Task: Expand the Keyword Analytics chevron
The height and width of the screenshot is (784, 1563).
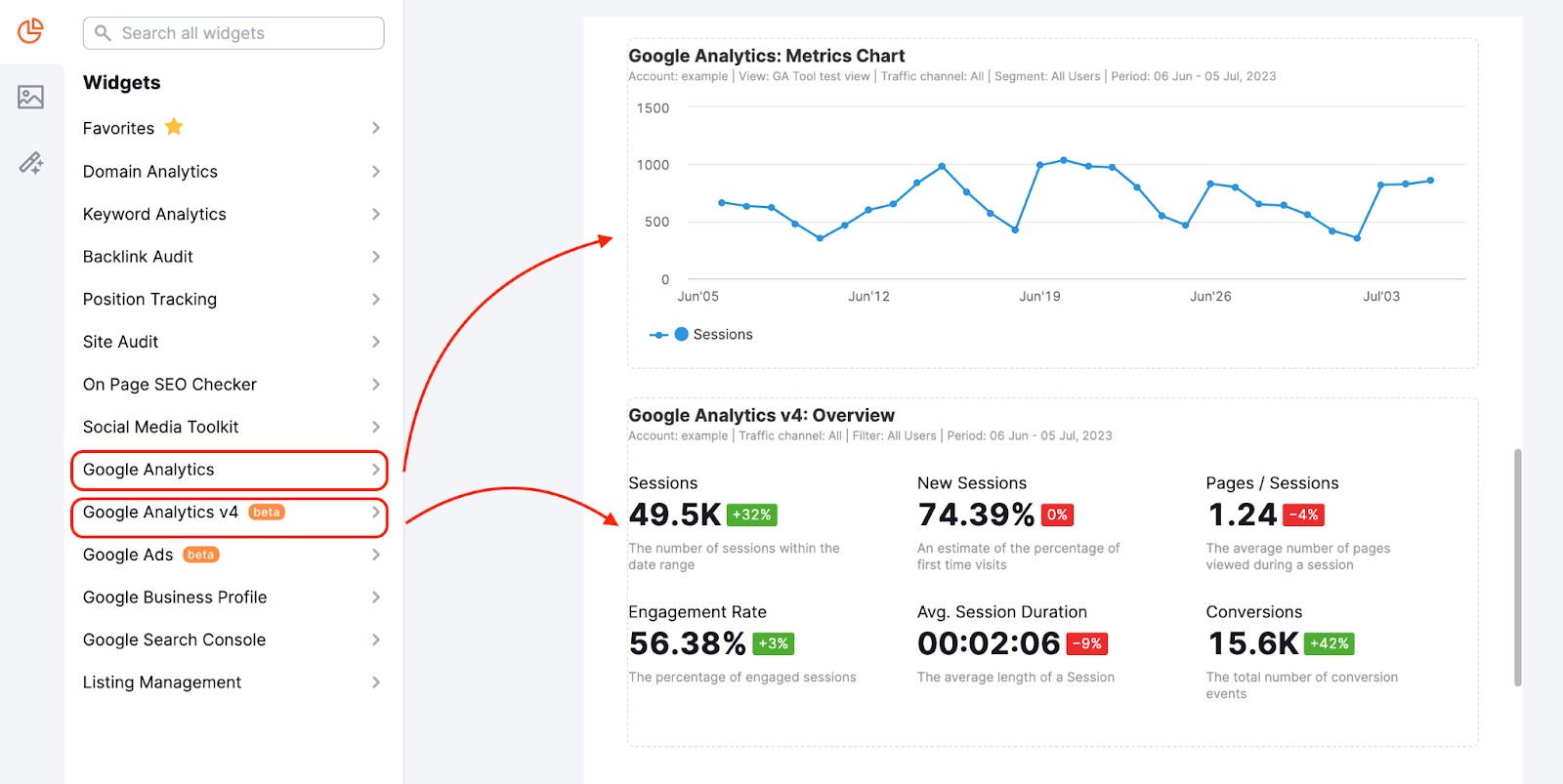Action: (376, 214)
